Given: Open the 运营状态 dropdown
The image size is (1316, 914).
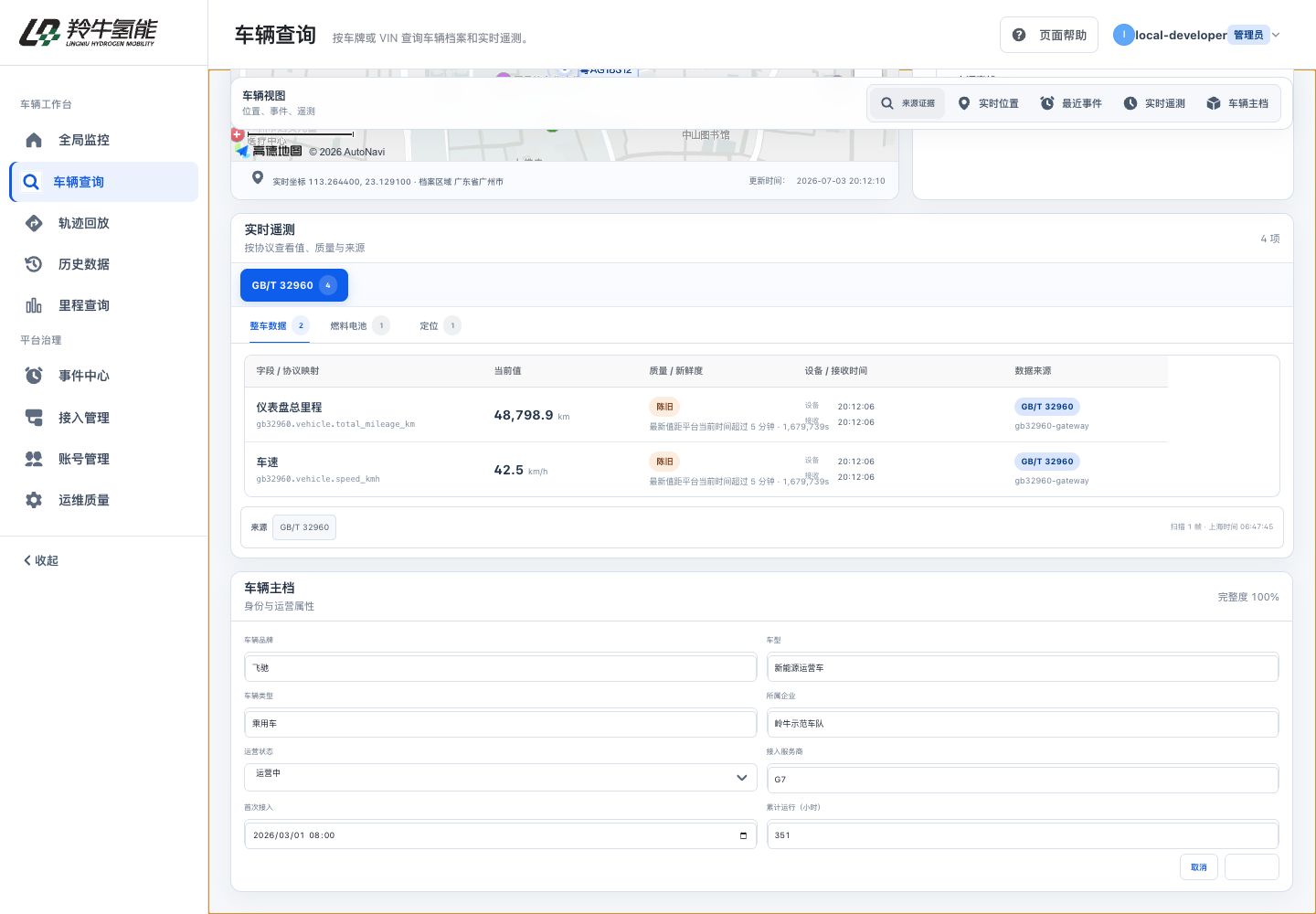Looking at the screenshot, I should click(x=501, y=777).
